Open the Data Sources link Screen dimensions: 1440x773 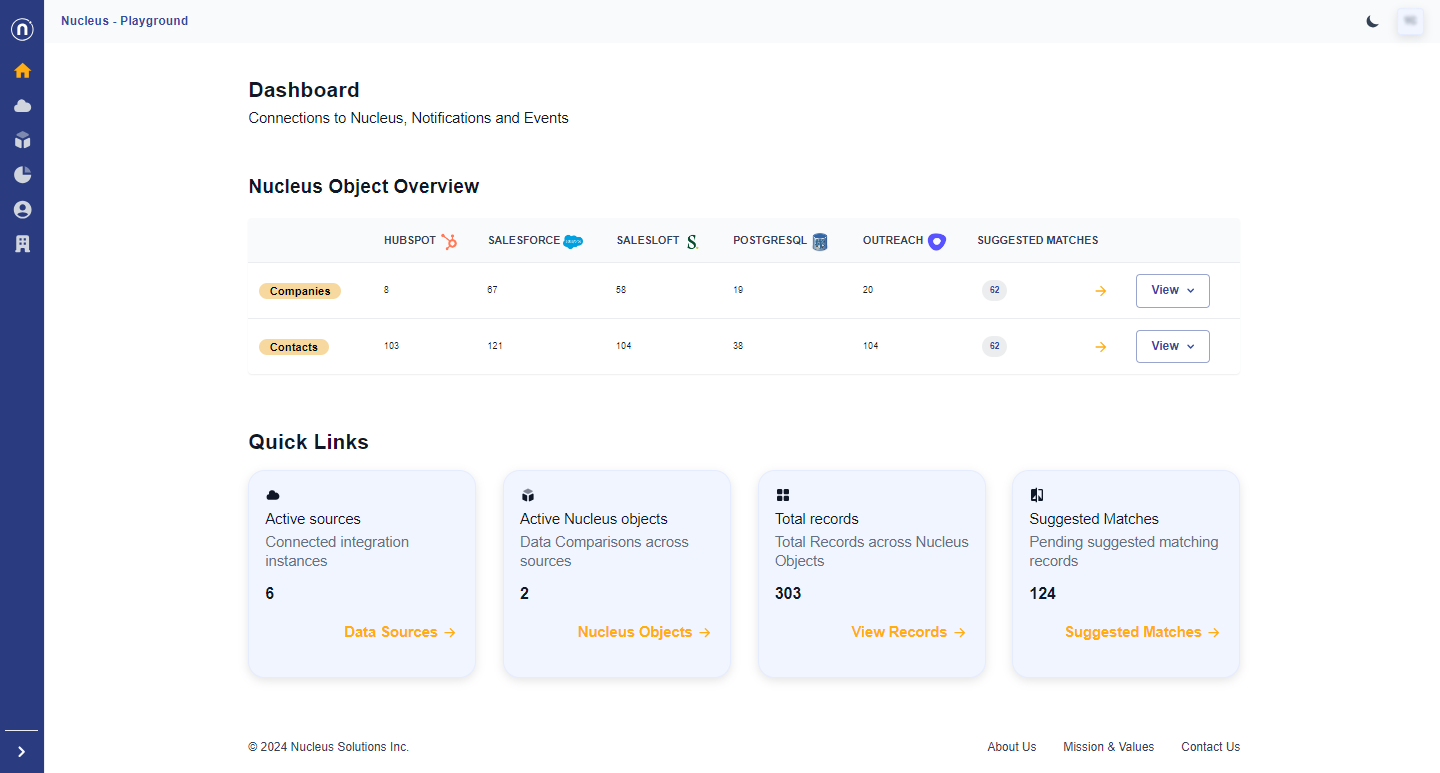[x=400, y=632]
